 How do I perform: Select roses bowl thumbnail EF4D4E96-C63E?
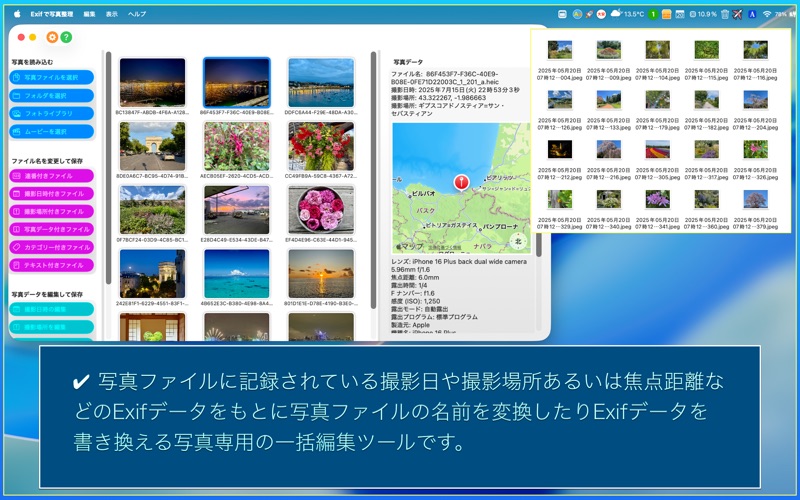(321, 210)
